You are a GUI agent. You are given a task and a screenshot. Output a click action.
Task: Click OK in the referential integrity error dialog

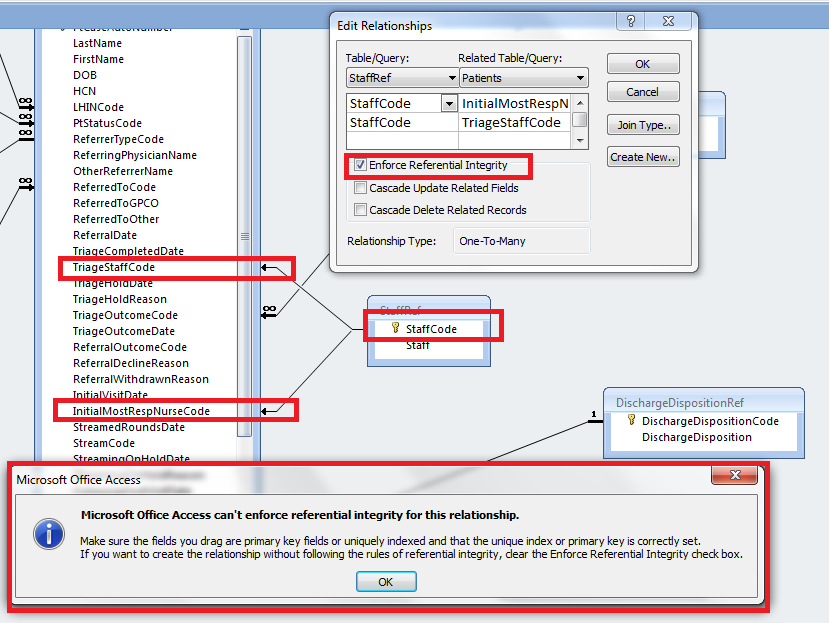coord(386,582)
